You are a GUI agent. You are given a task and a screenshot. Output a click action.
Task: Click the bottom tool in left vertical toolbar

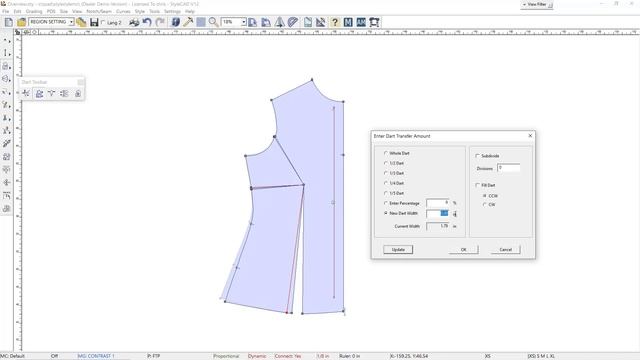pyautogui.click(x=6, y=209)
